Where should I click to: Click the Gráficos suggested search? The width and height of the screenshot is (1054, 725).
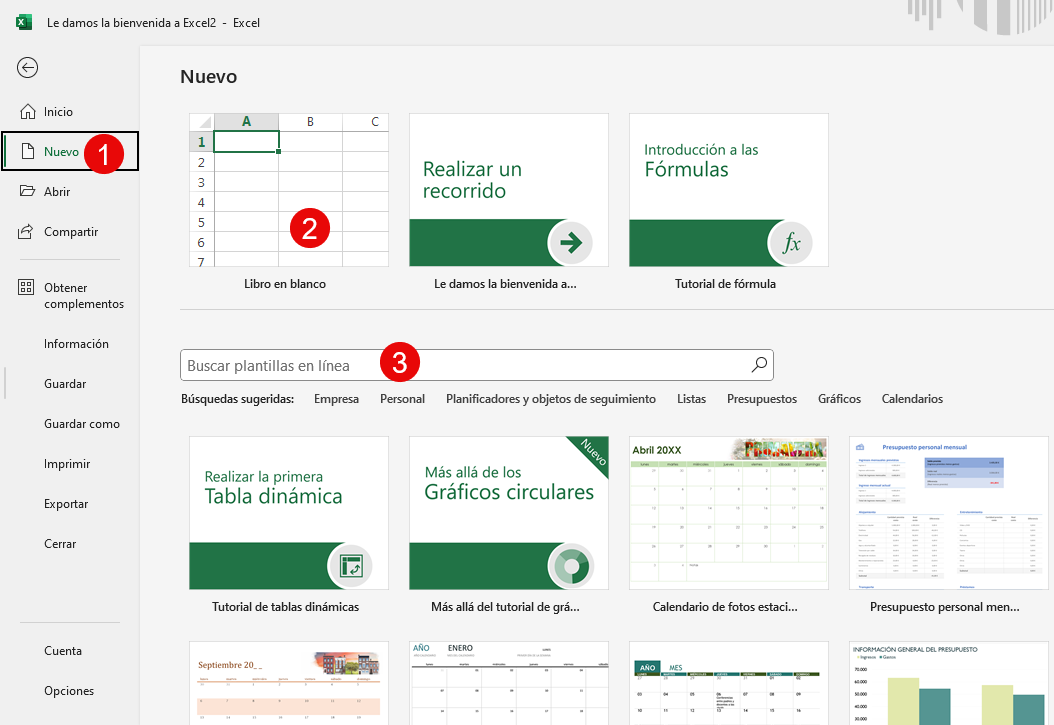tap(839, 398)
